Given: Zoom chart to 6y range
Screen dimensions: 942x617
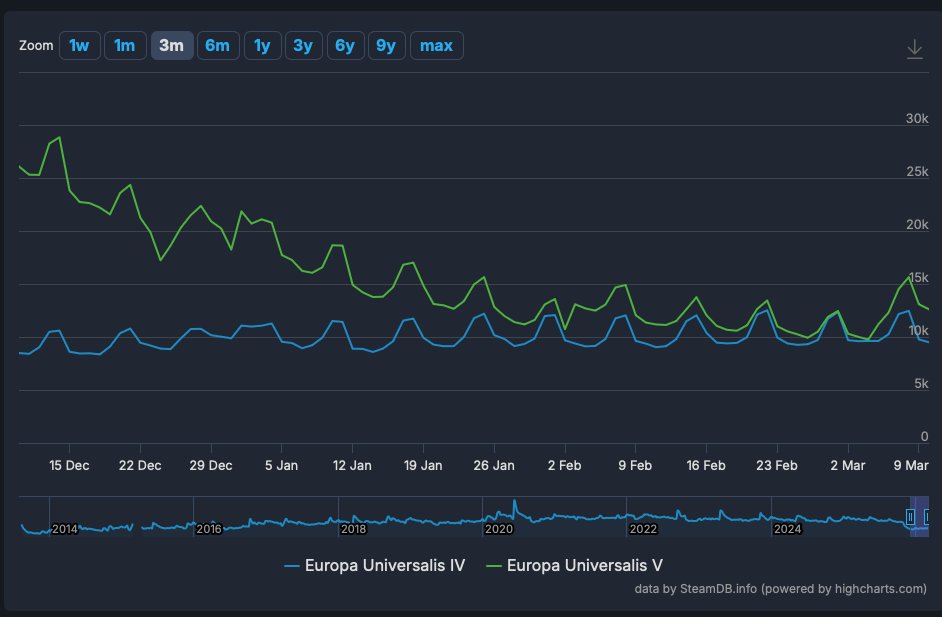Looking at the screenshot, I should tap(345, 46).
